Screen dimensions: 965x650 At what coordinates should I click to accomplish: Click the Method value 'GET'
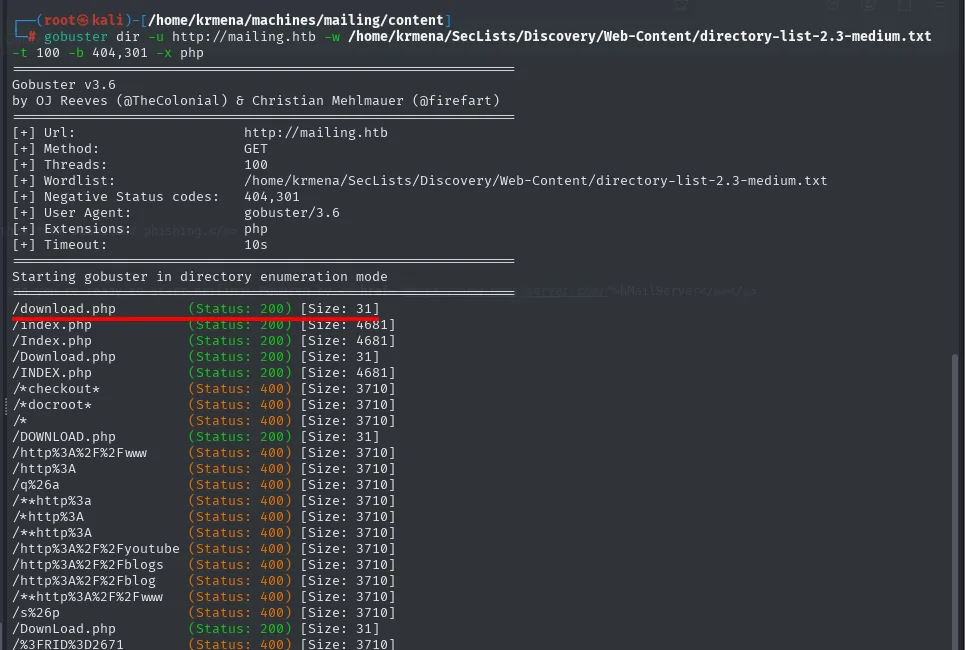point(255,148)
